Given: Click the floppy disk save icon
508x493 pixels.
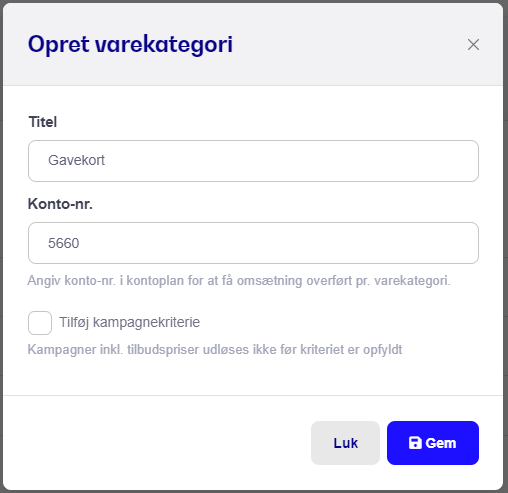Looking at the screenshot, I should [415, 443].
